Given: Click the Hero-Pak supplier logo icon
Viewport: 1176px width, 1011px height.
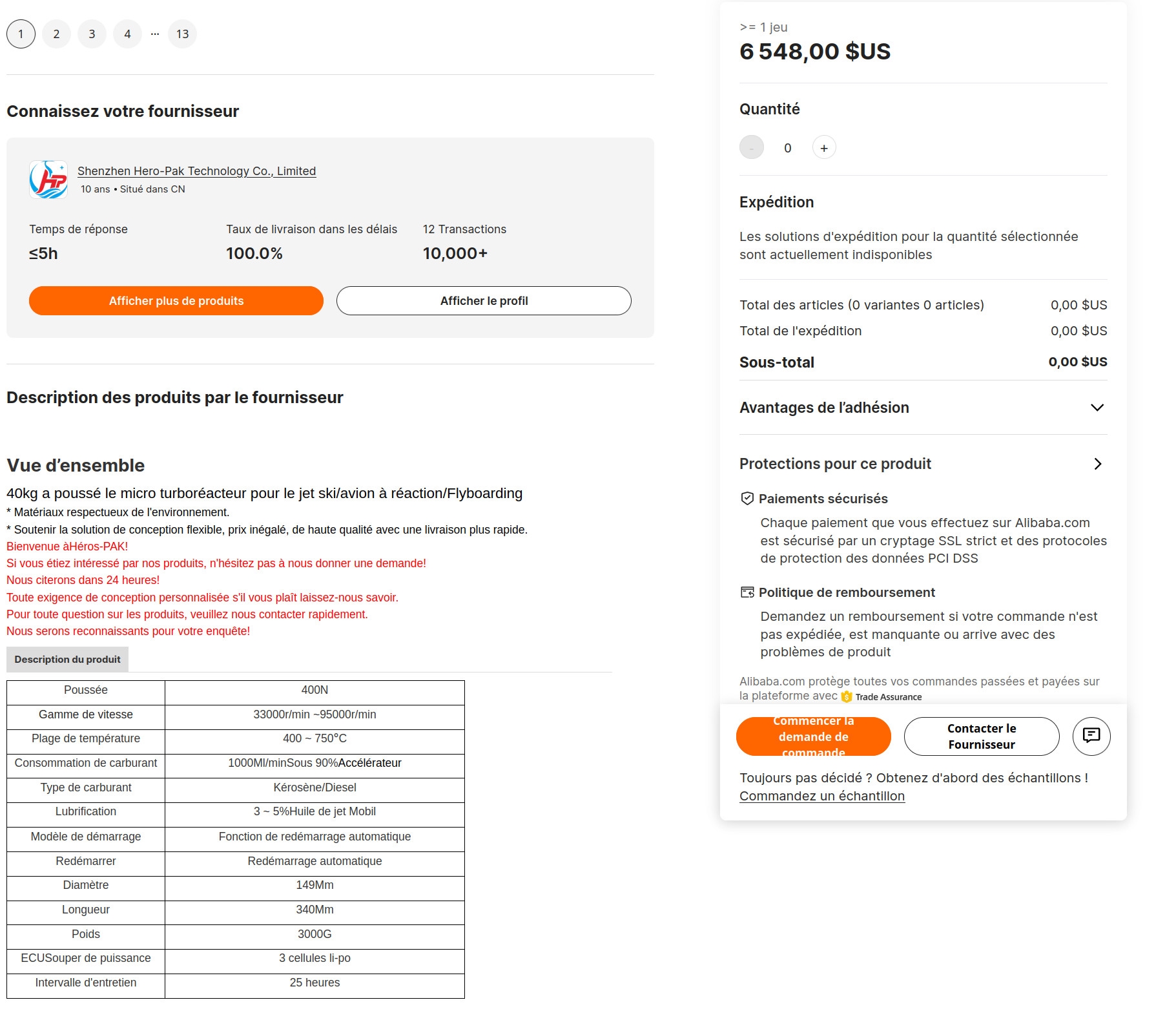Looking at the screenshot, I should point(48,180).
